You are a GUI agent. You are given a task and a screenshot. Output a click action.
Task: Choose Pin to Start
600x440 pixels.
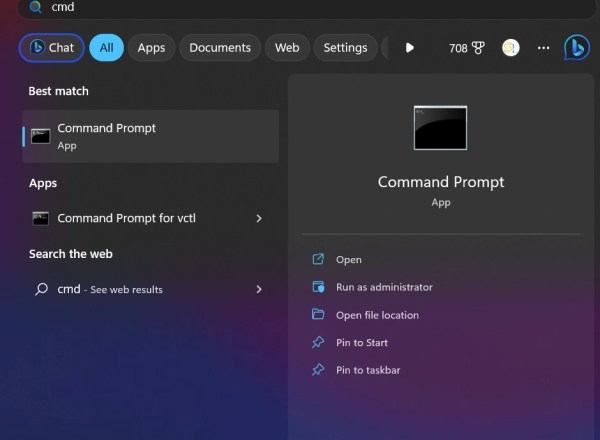pos(362,342)
